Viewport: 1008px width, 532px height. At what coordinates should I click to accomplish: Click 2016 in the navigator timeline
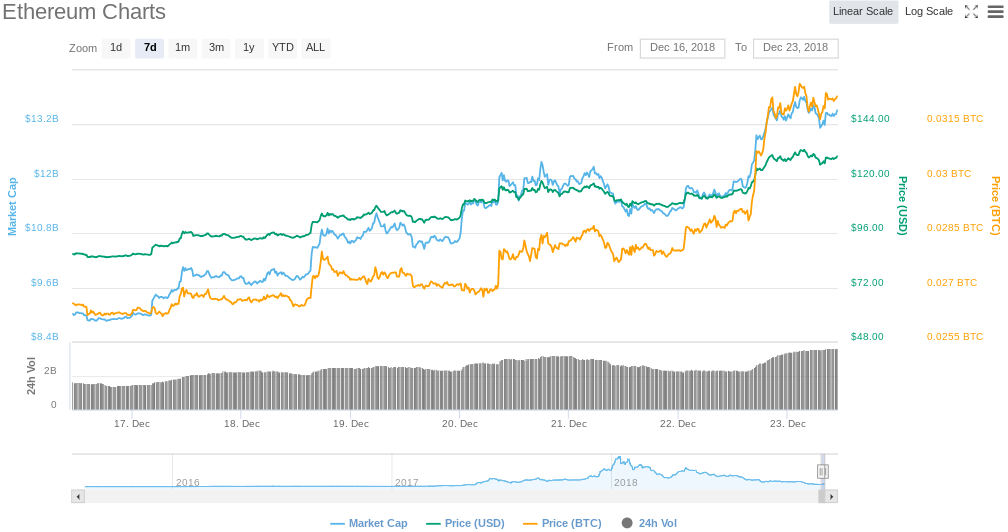pos(188,483)
